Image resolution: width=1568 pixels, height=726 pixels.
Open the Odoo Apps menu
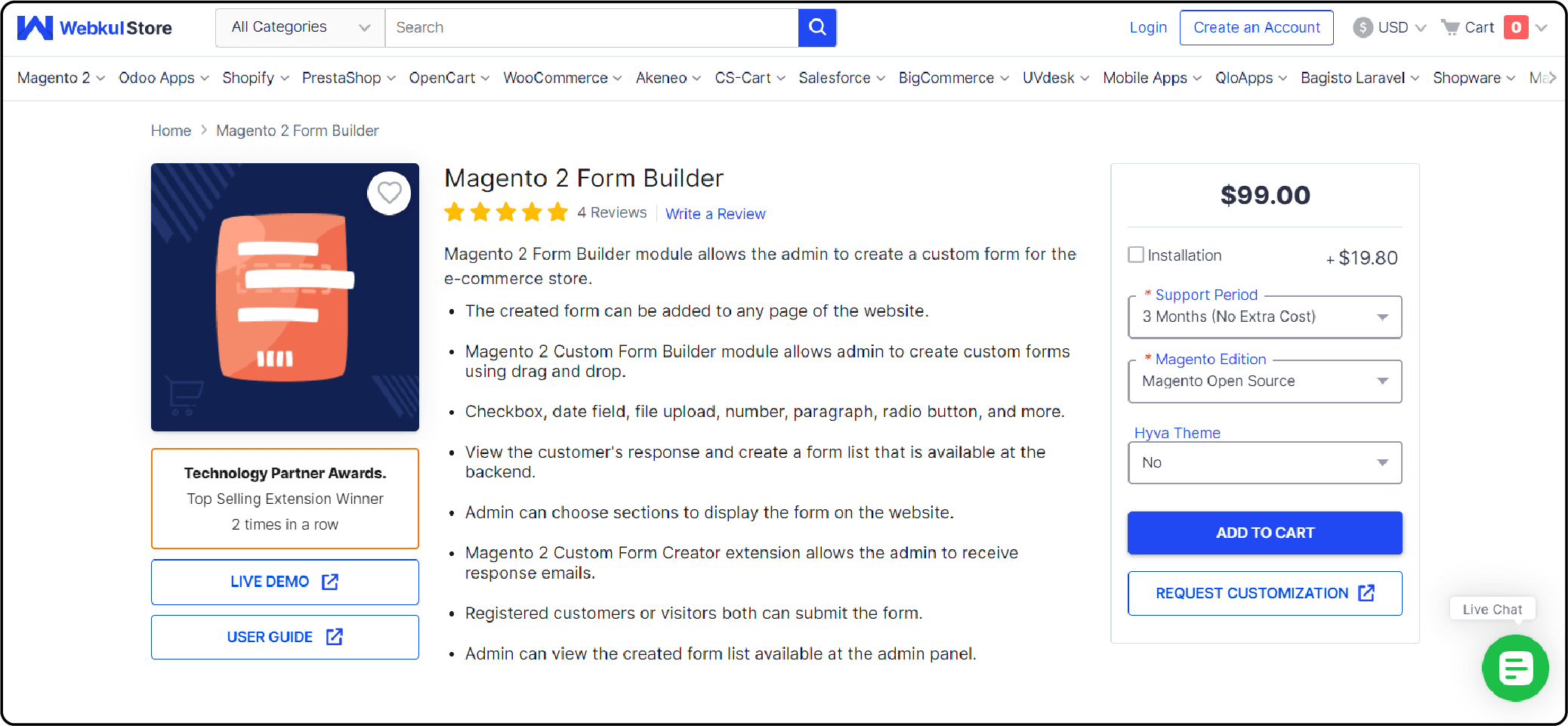[x=164, y=78]
